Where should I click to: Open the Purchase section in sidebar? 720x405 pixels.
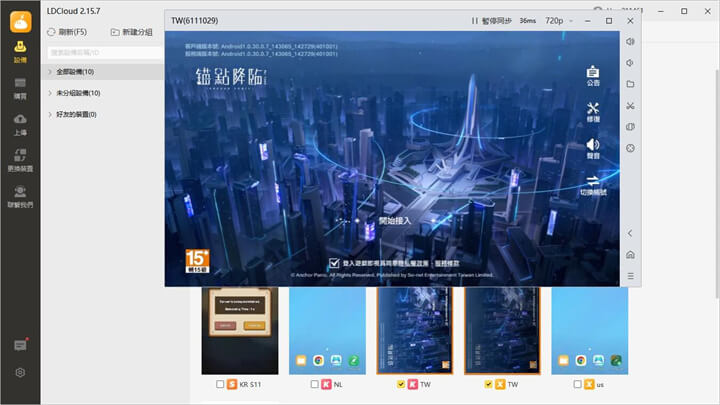pos(20,89)
